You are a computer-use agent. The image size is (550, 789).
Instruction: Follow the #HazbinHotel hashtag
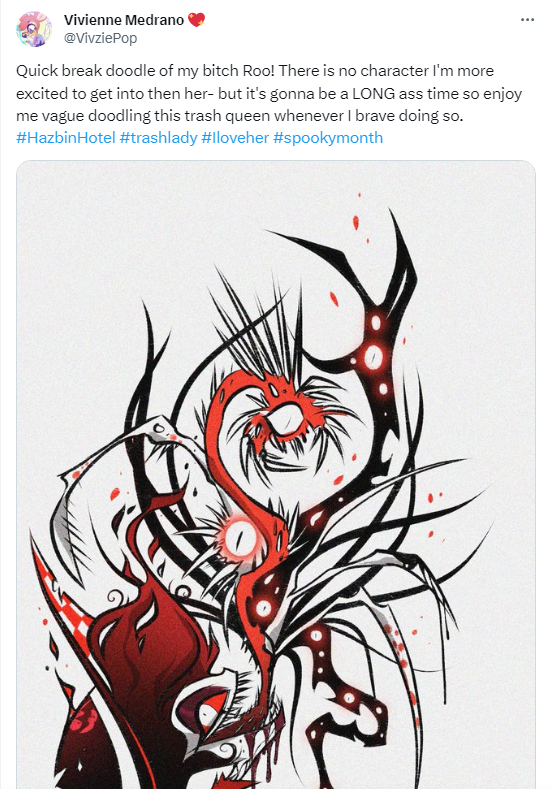point(66,138)
